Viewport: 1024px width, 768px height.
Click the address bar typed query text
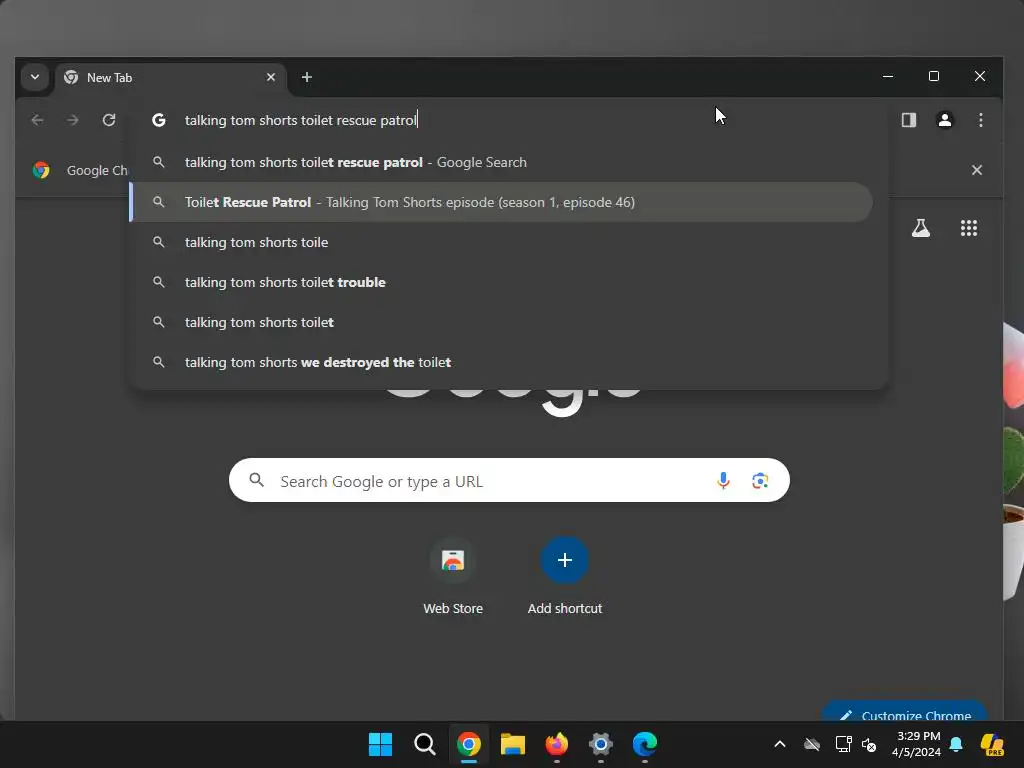pyautogui.click(x=300, y=120)
